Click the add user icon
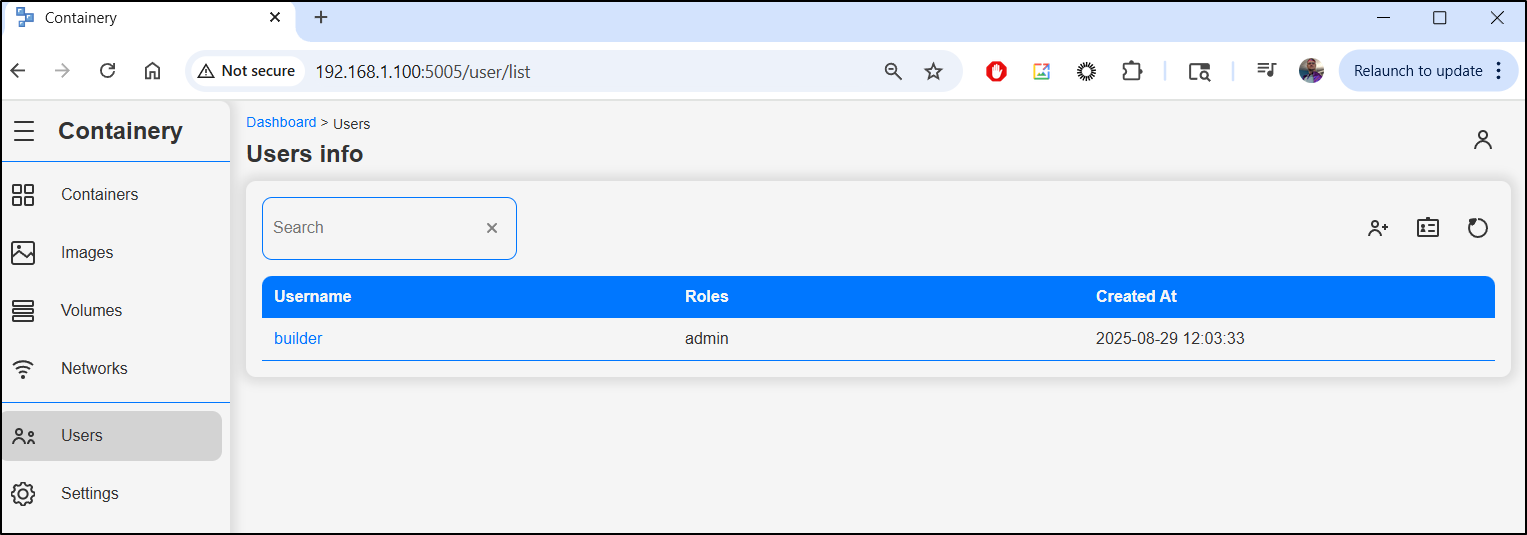Screen dimensions: 1527x535 coord(1378,228)
